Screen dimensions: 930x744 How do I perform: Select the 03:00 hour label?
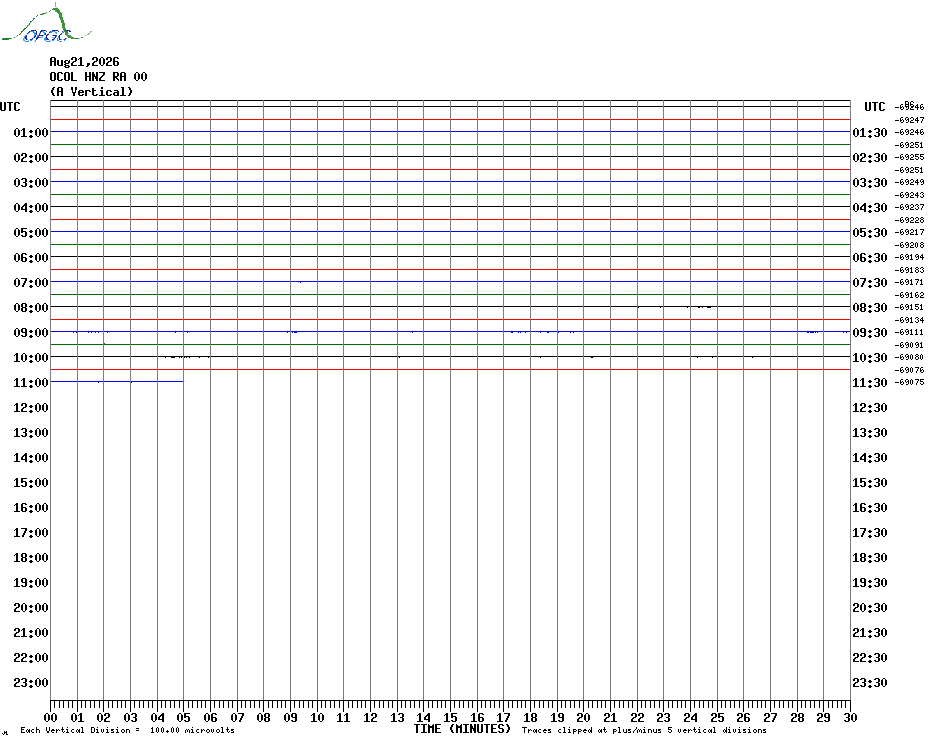coord(31,183)
